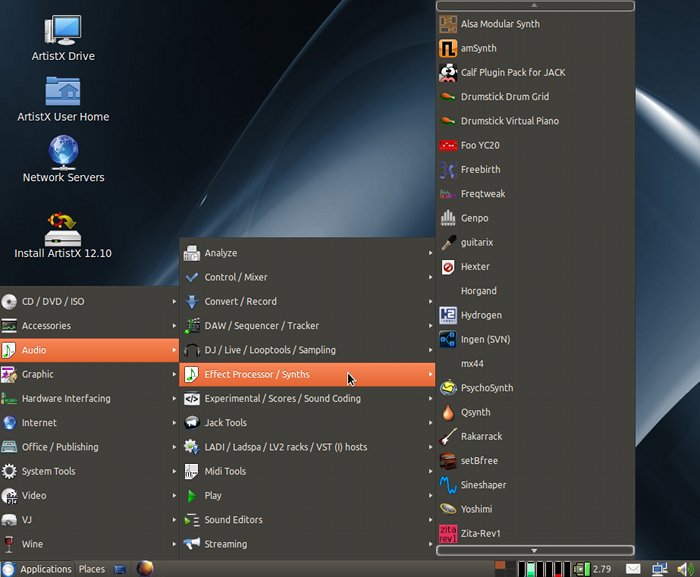The height and width of the screenshot is (577, 700).
Task: Open the guitarix icon
Action: pyautogui.click(x=448, y=243)
